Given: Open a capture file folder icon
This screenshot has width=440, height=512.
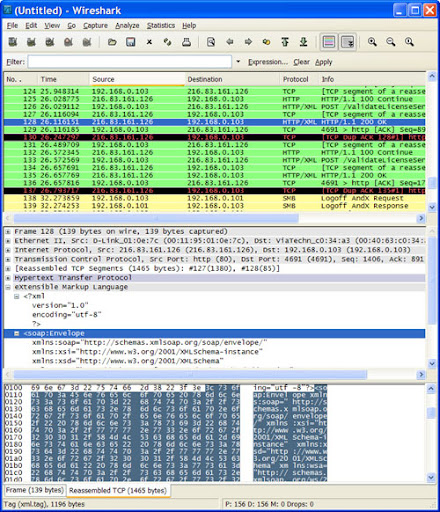Looking at the screenshot, I should tap(112, 42).
